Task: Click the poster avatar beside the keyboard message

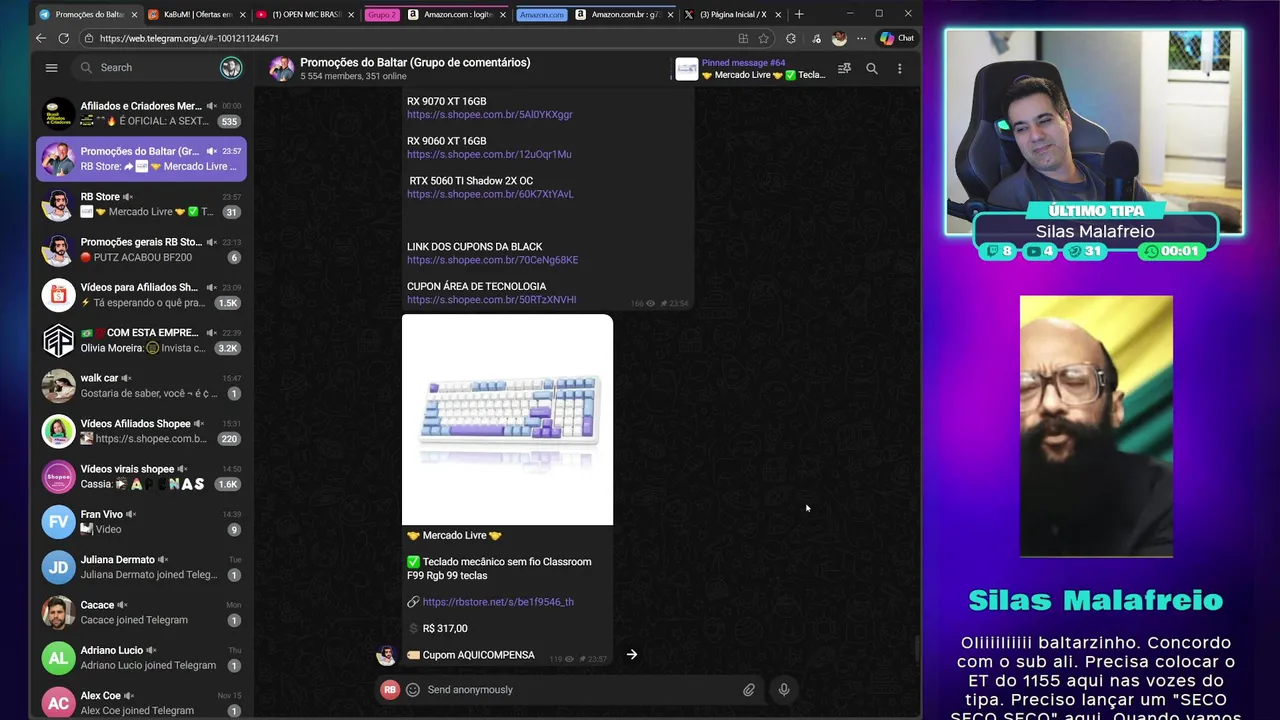Action: click(385, 655)
